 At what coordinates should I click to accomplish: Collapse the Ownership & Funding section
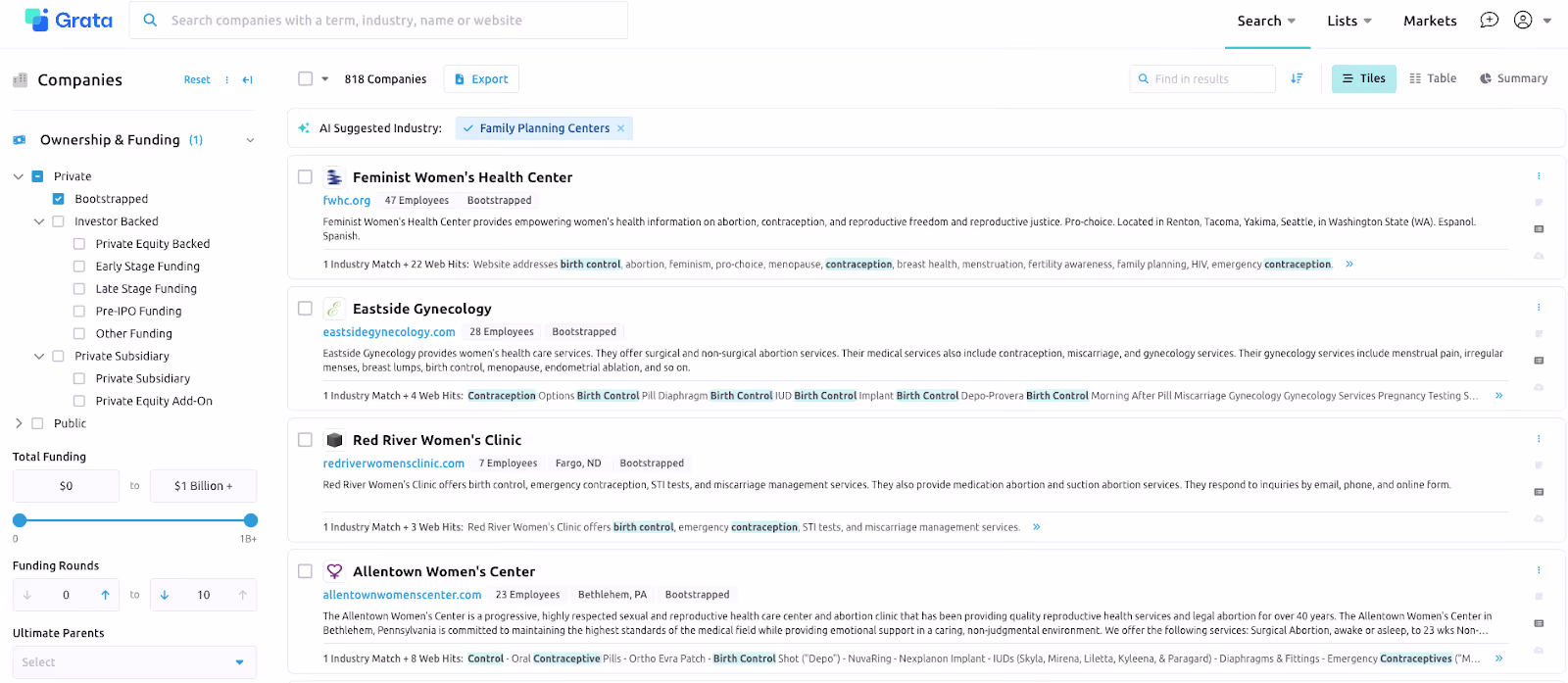coord(250,140)
